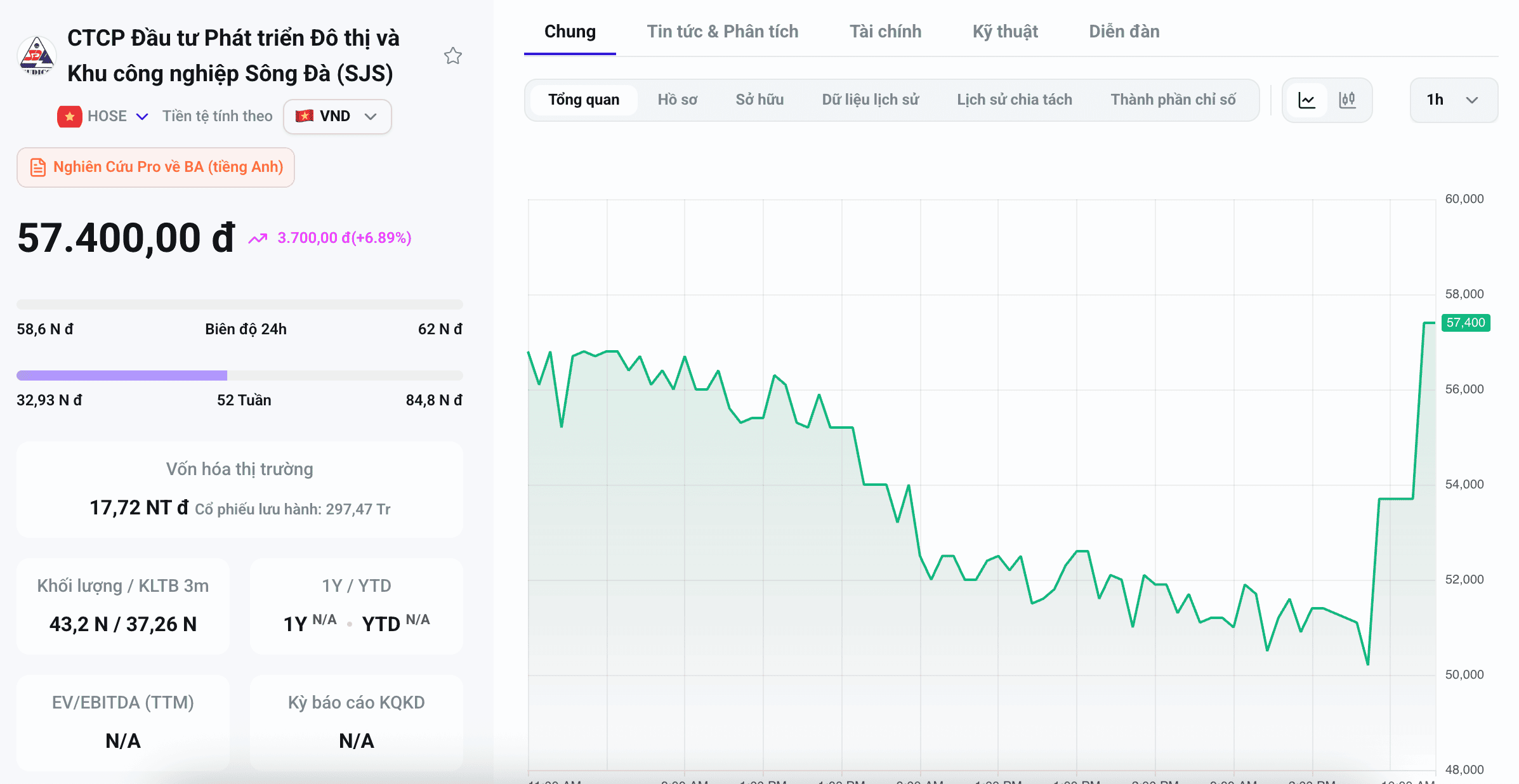This screenshot has height=784, width=1519.
Task: Click the 58,6 N đ daily low value
Action: coord(45,329)
